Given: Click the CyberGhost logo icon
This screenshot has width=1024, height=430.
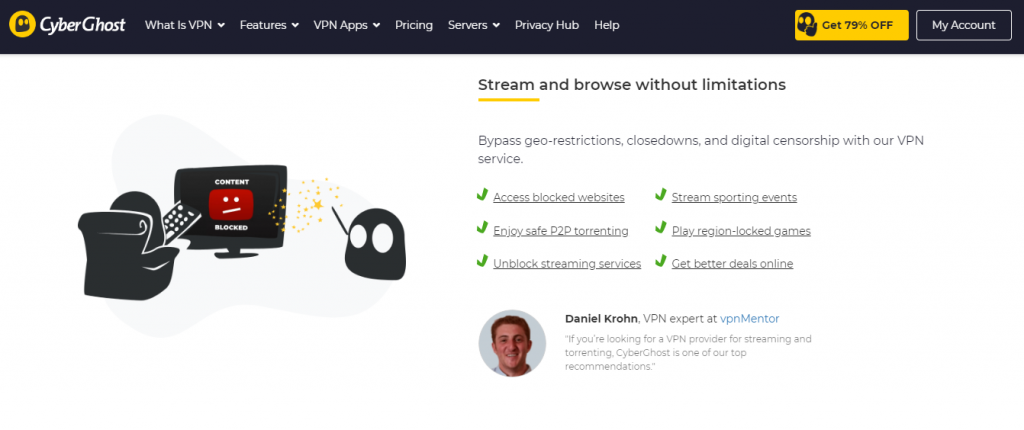Looking at the screenshot, I should pyautogui.click(x=22, y=25).
